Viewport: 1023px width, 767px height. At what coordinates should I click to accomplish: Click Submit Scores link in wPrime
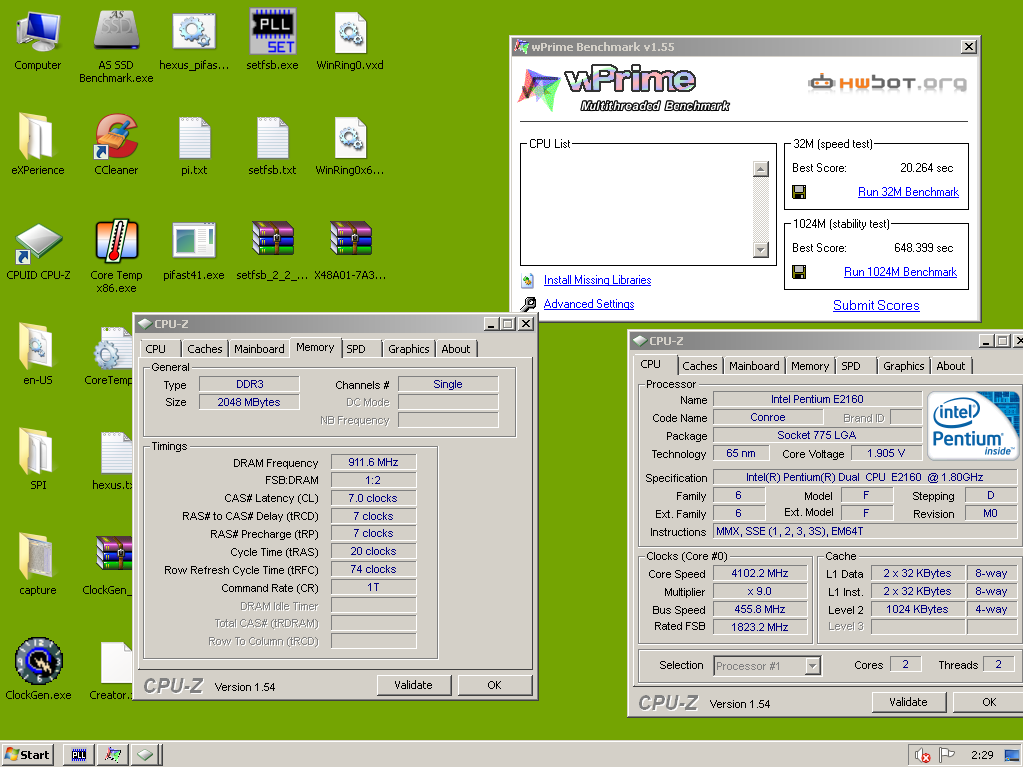[x=876, y=305]
